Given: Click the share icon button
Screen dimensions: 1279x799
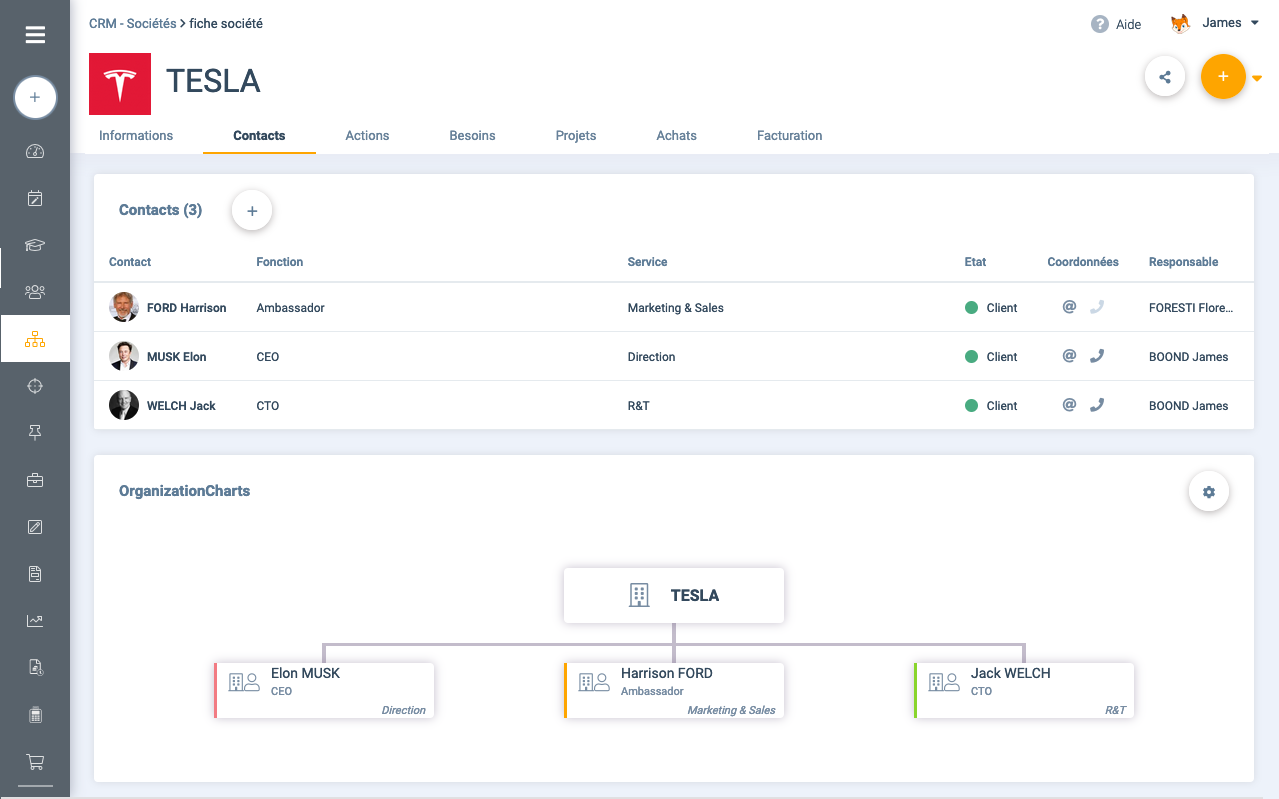Looking at the screenshot, I should (1165, 77).
